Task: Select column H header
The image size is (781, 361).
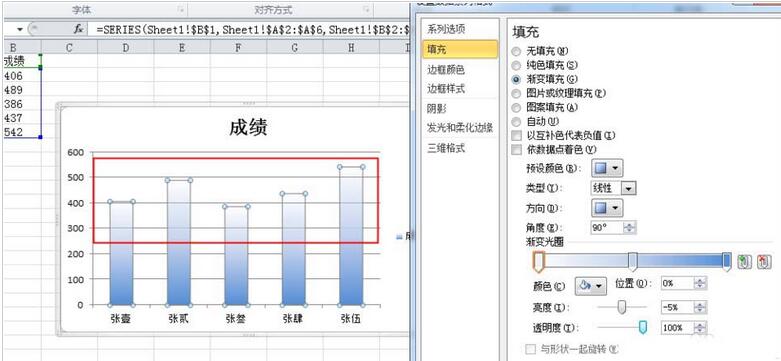Action: [351, 47]
